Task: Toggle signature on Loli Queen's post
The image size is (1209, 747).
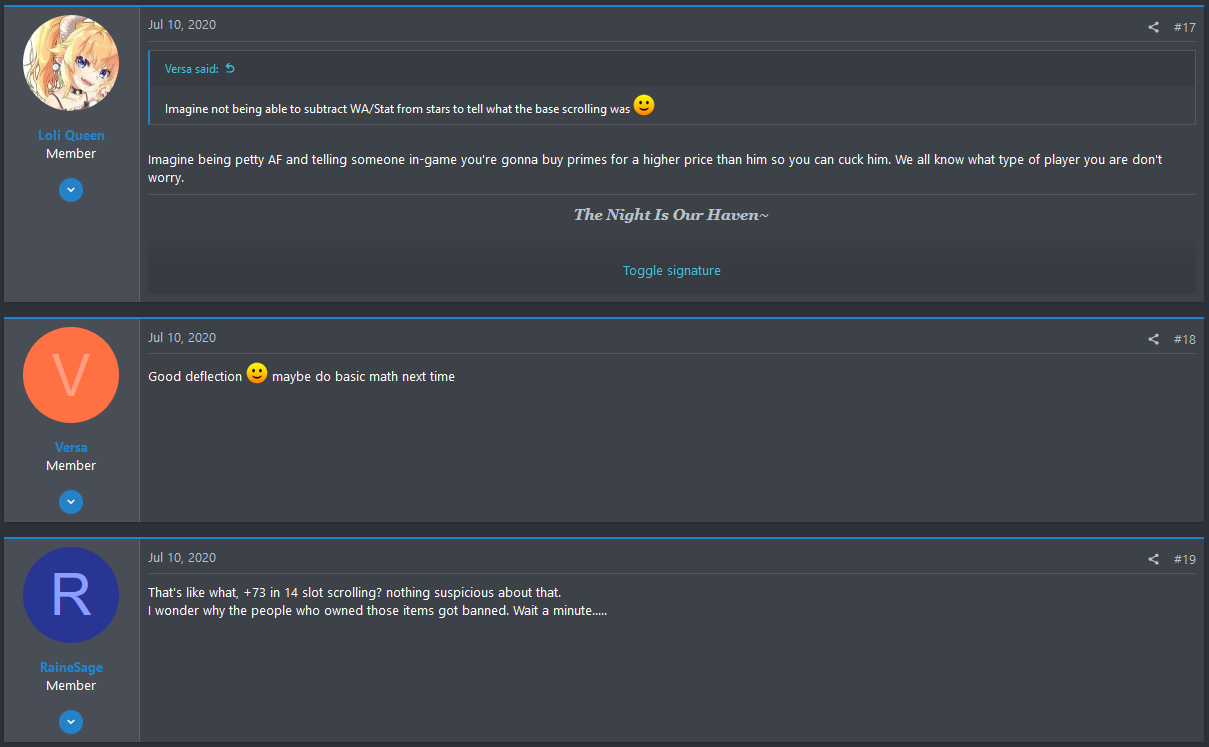Action: [672, 270]
